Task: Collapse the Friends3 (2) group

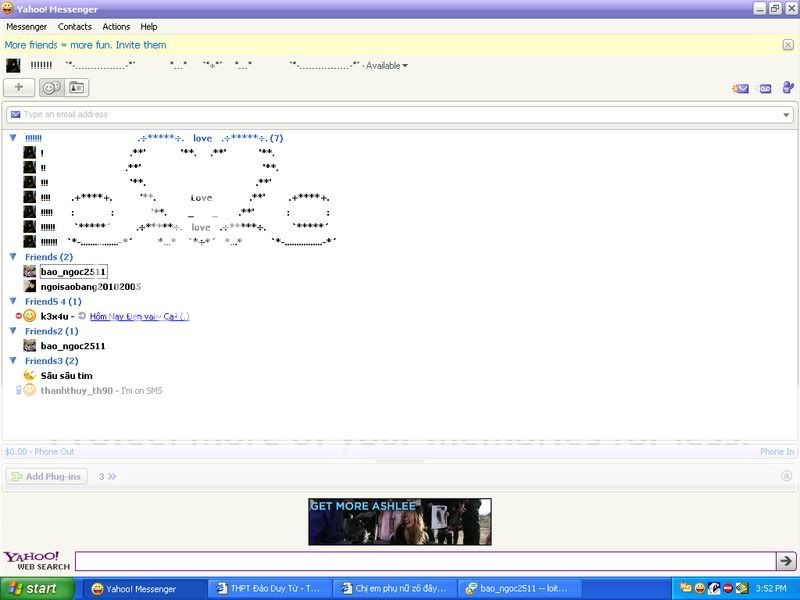Action: tap(14, 361)
